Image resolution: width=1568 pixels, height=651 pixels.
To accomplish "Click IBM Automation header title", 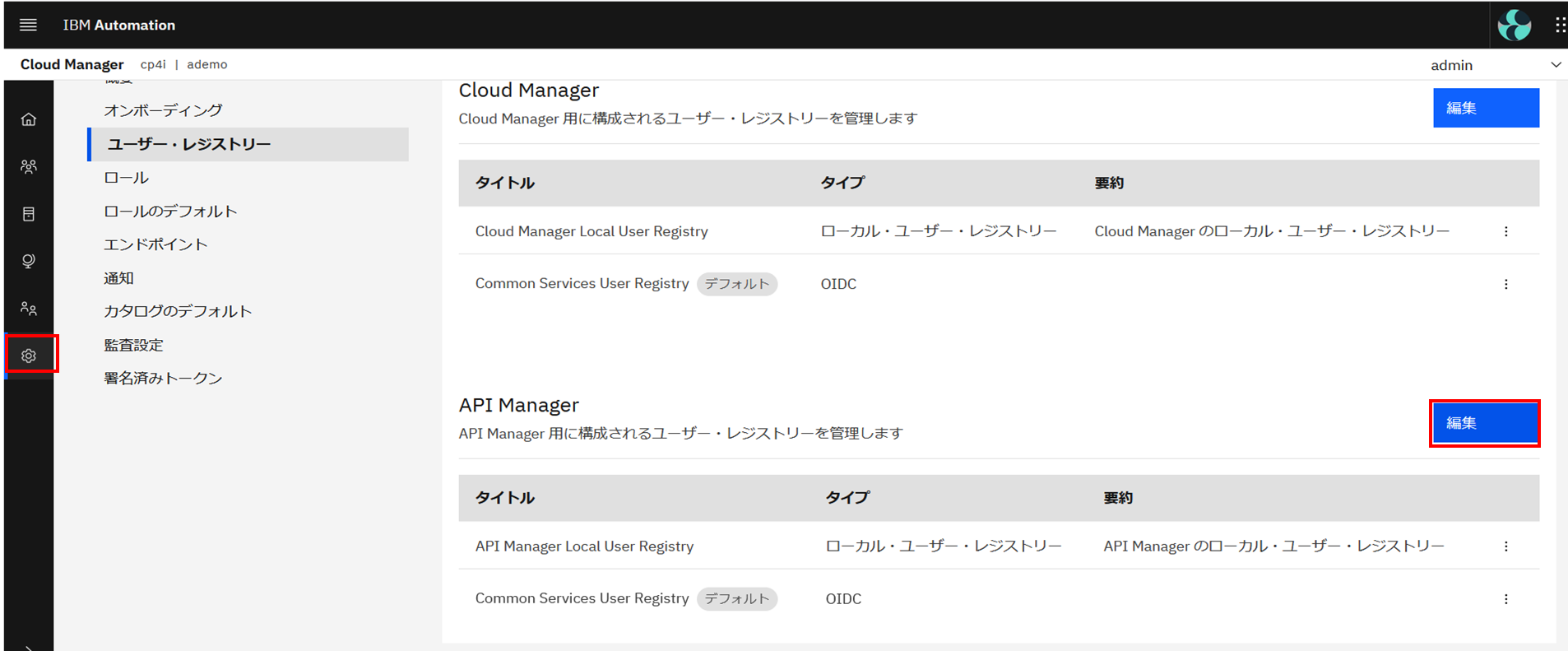I will click(x=119, y=25).
